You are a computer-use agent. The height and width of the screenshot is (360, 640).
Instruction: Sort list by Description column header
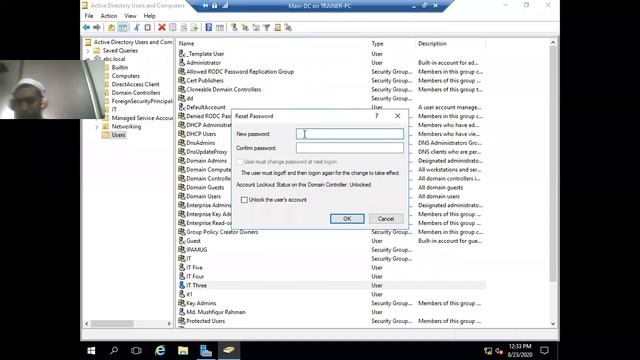point(450,43)
